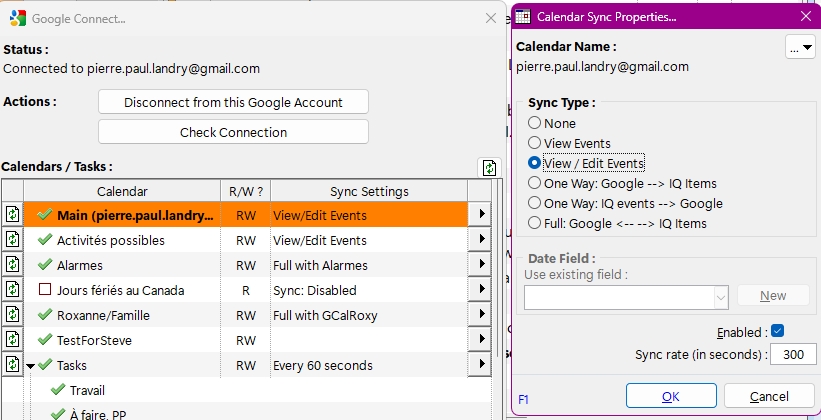The width and height of the screenshot is (821, 420).
Task: Click sync icon beside Jours fériés au Canada
Action: tap(13, 290)
